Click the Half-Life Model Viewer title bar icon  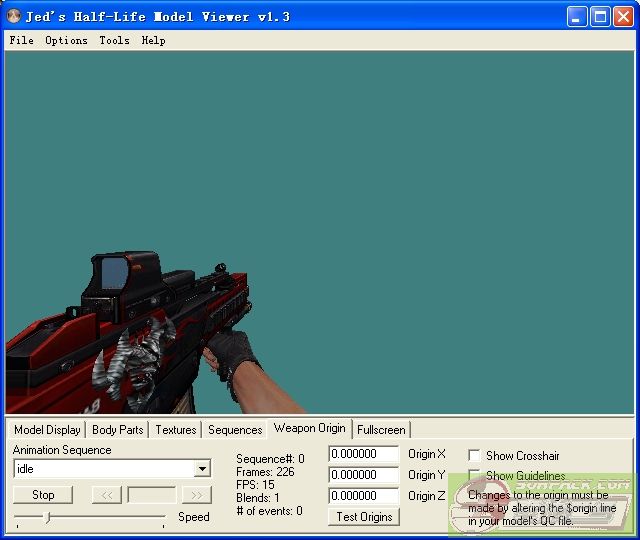pyautogui.click(x=14, y=16)
